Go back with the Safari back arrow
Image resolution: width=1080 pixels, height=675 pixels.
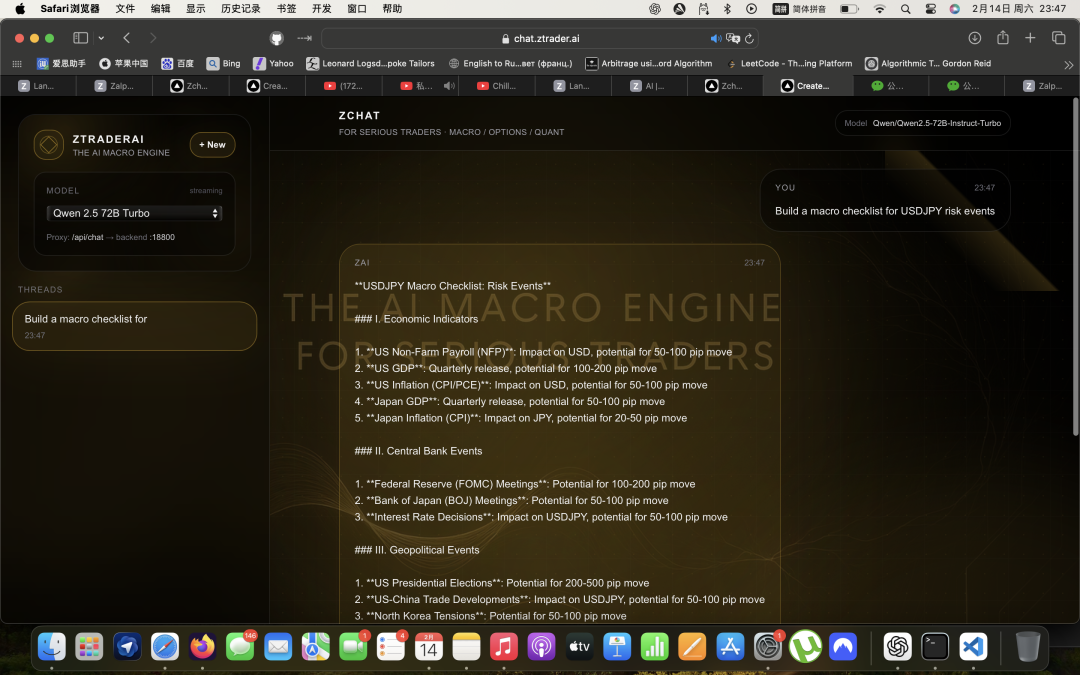(x=127, y=38)
